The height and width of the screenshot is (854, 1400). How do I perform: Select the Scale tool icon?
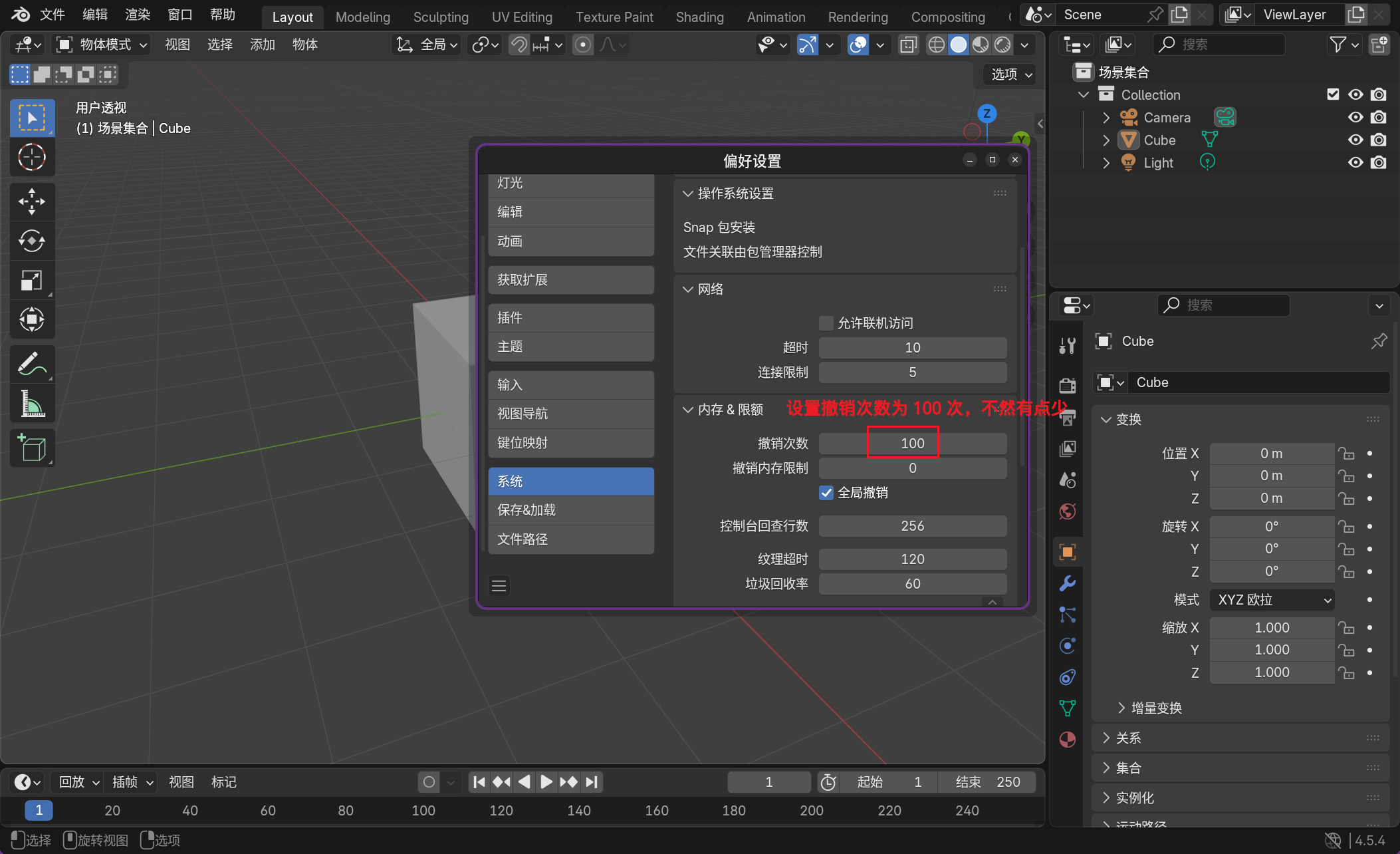pyautogui.click(x=31, y=280)
